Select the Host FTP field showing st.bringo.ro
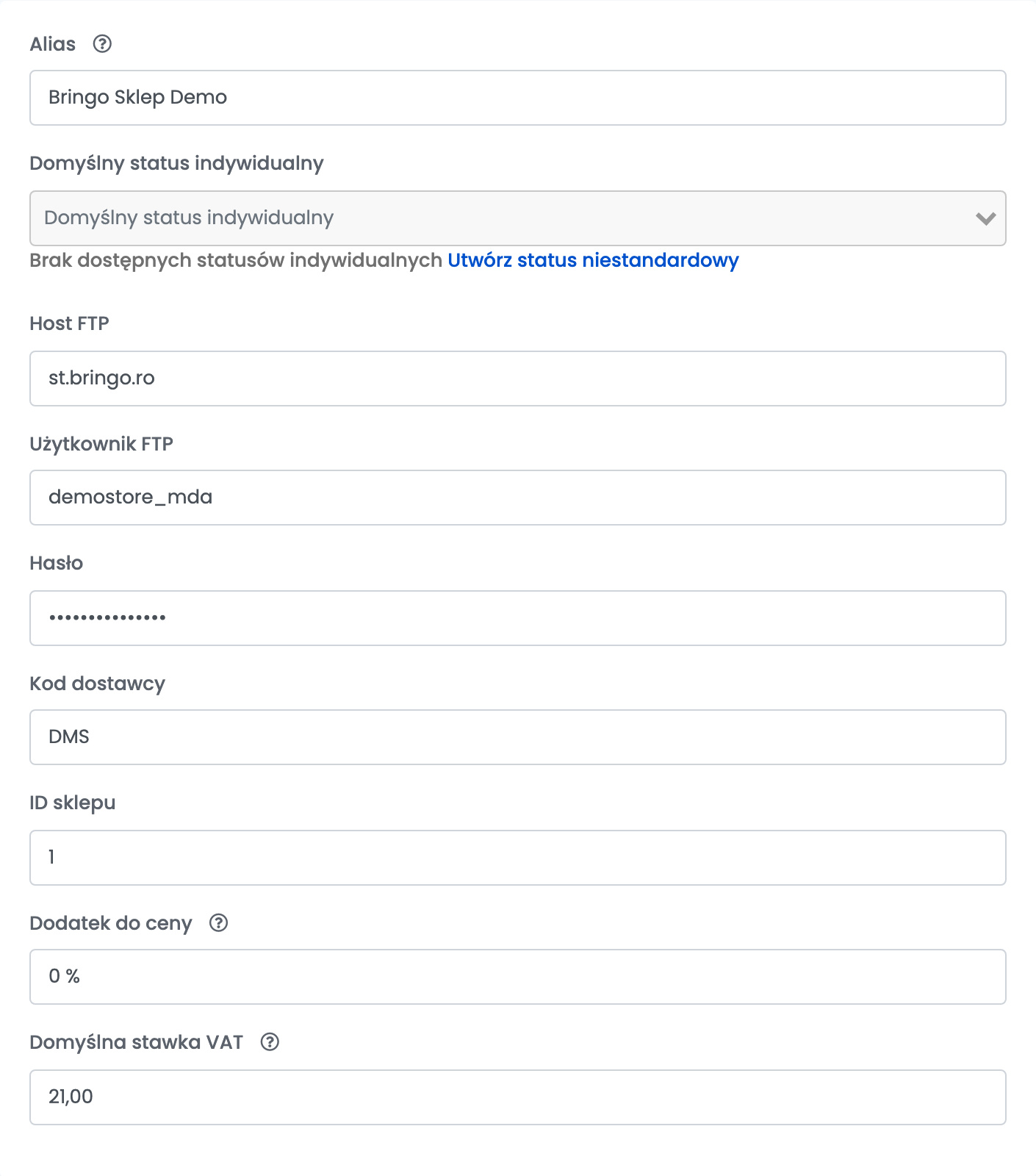Viewport: 1036px width, 1176px height. (x=518, y=379)
